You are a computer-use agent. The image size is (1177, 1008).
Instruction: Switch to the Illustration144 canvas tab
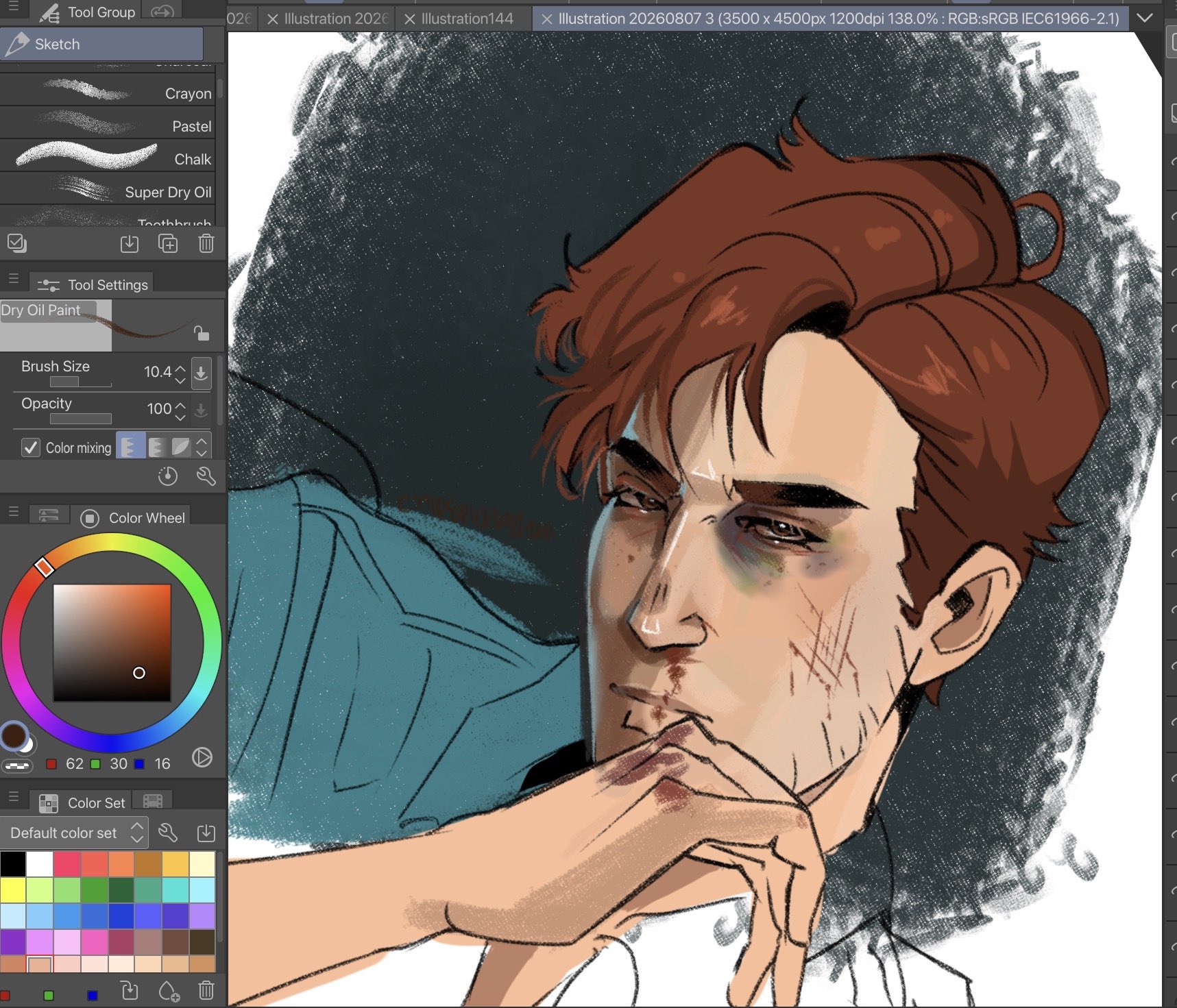[468, 19]
